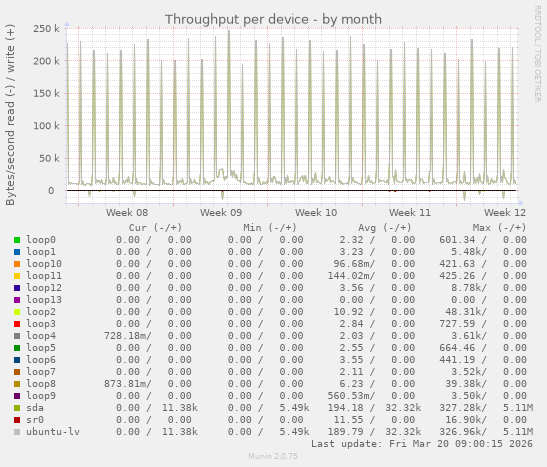The width and height of the screenshot is (547, 467).
Task: Click the graph title 'Throughput per device - by month'
Action: point(273,19)
